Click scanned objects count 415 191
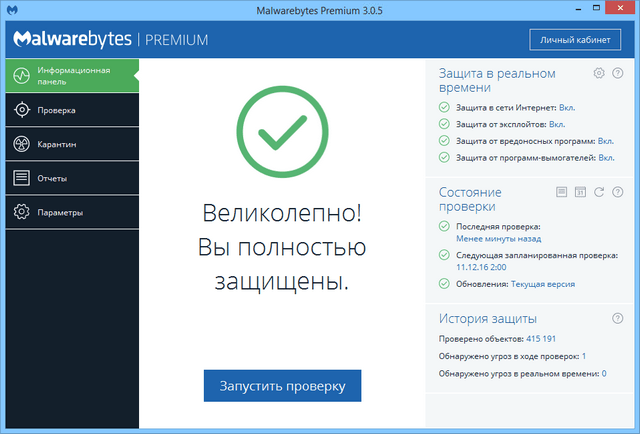 coord(541,339)
